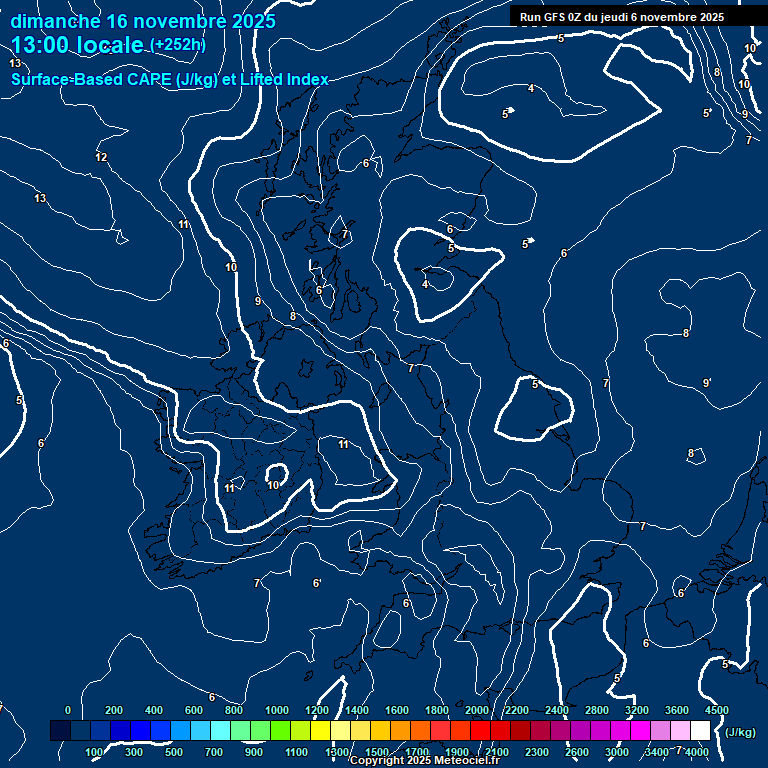
Task: Click the legend value '3400'
Action: point(657,752)
